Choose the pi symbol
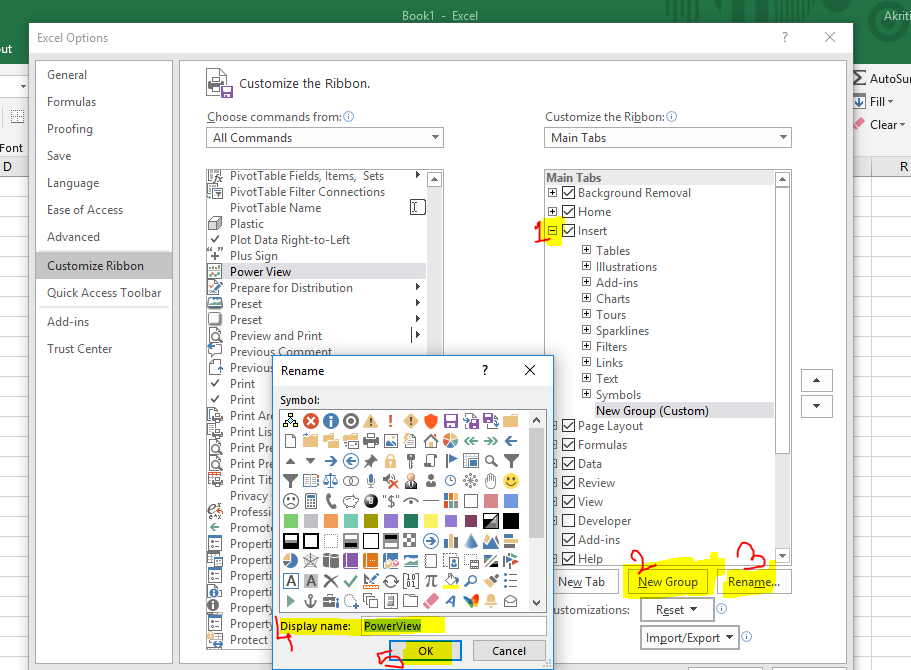This screenshot has height=670, width=911. click(431, 581)
